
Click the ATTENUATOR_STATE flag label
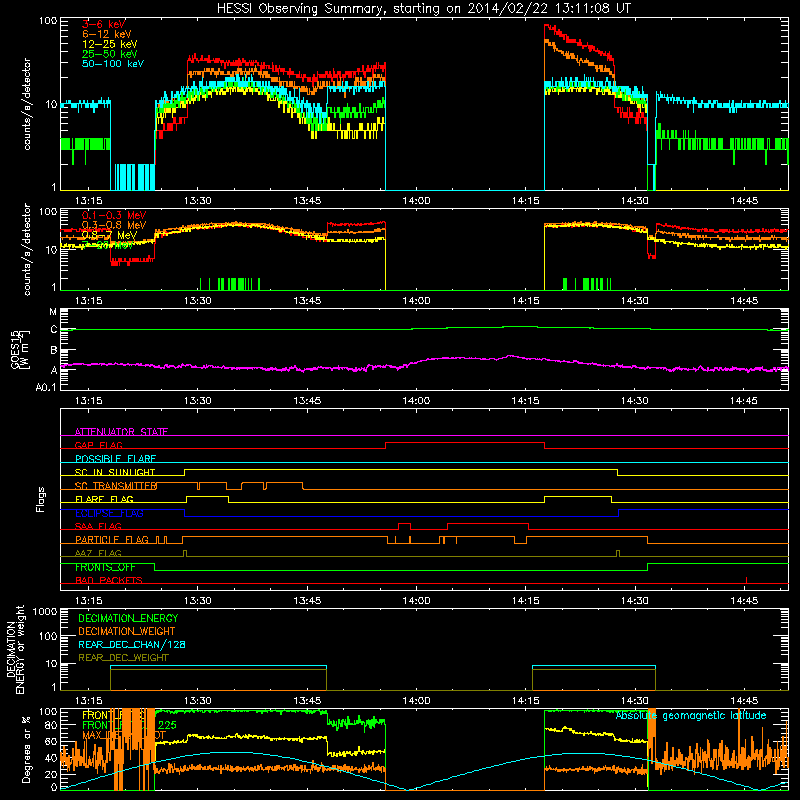click(121, 432)
